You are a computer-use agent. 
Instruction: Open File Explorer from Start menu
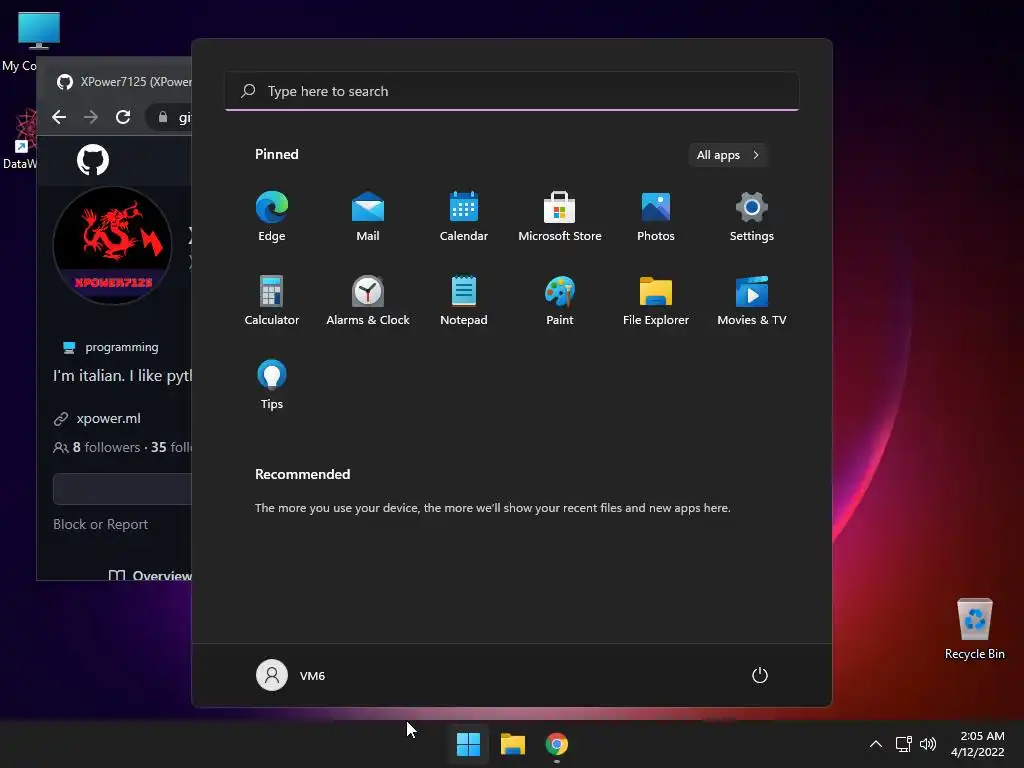click(656, 300)
